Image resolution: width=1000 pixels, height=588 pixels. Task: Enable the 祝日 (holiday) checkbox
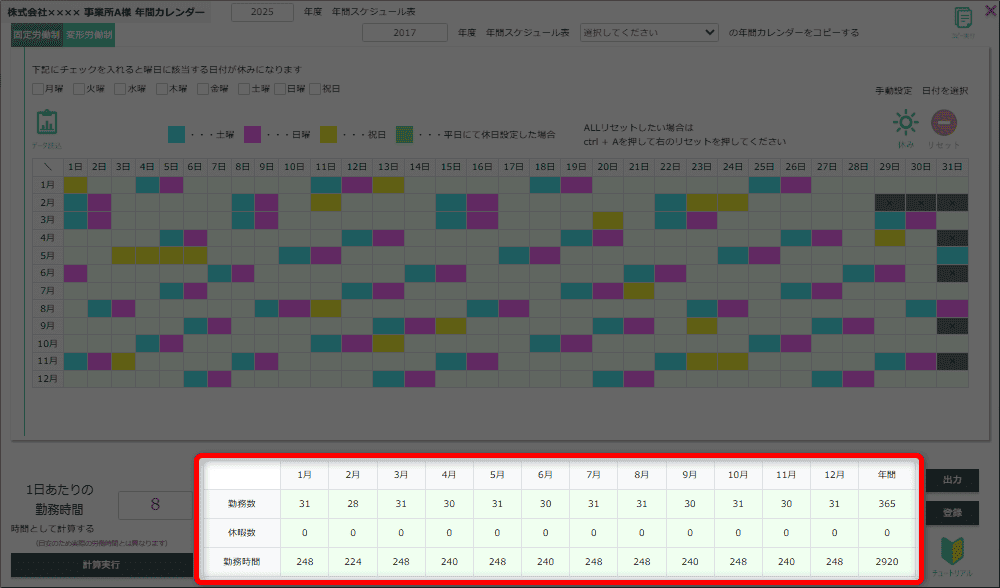click(x=315, y=89)
